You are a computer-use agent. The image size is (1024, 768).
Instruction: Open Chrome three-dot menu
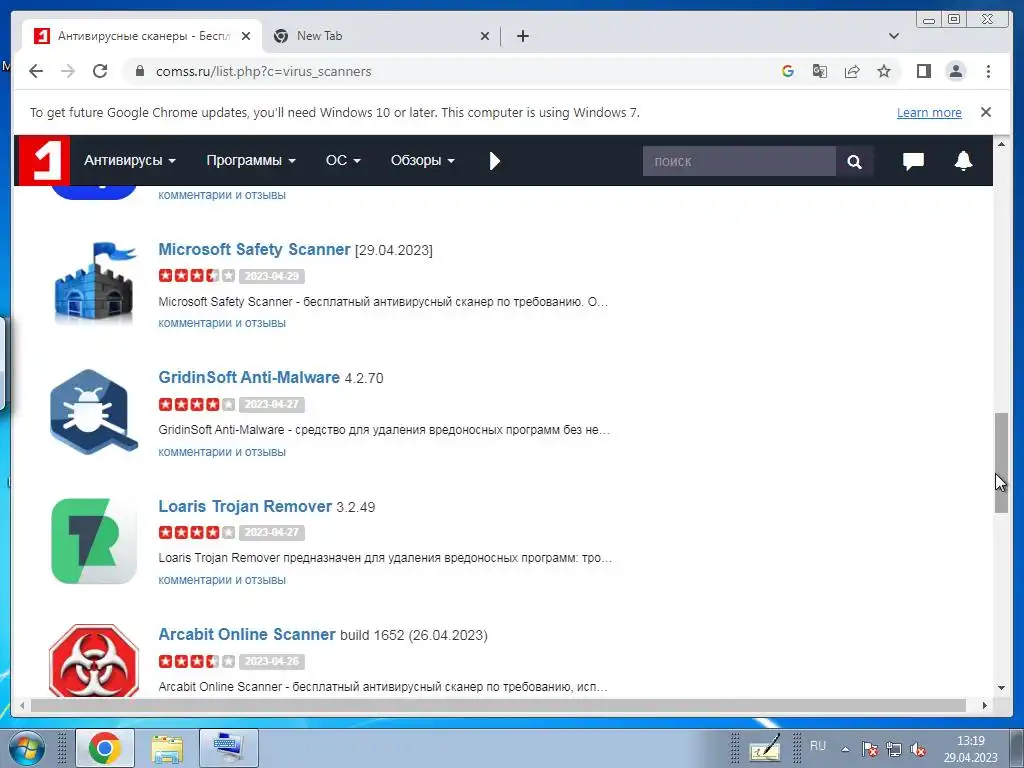coord(988,71)
